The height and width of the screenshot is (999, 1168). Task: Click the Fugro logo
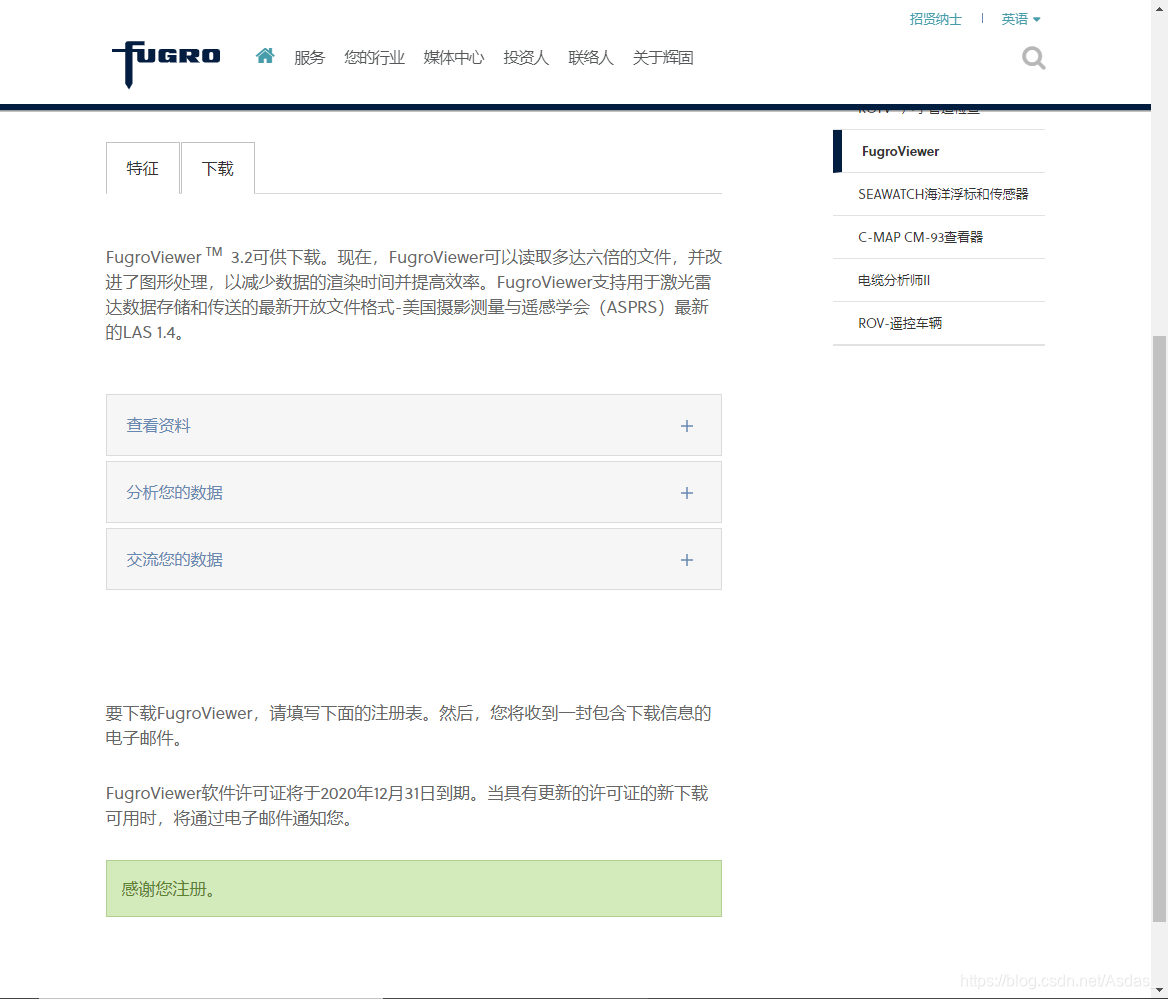(166, 64)
